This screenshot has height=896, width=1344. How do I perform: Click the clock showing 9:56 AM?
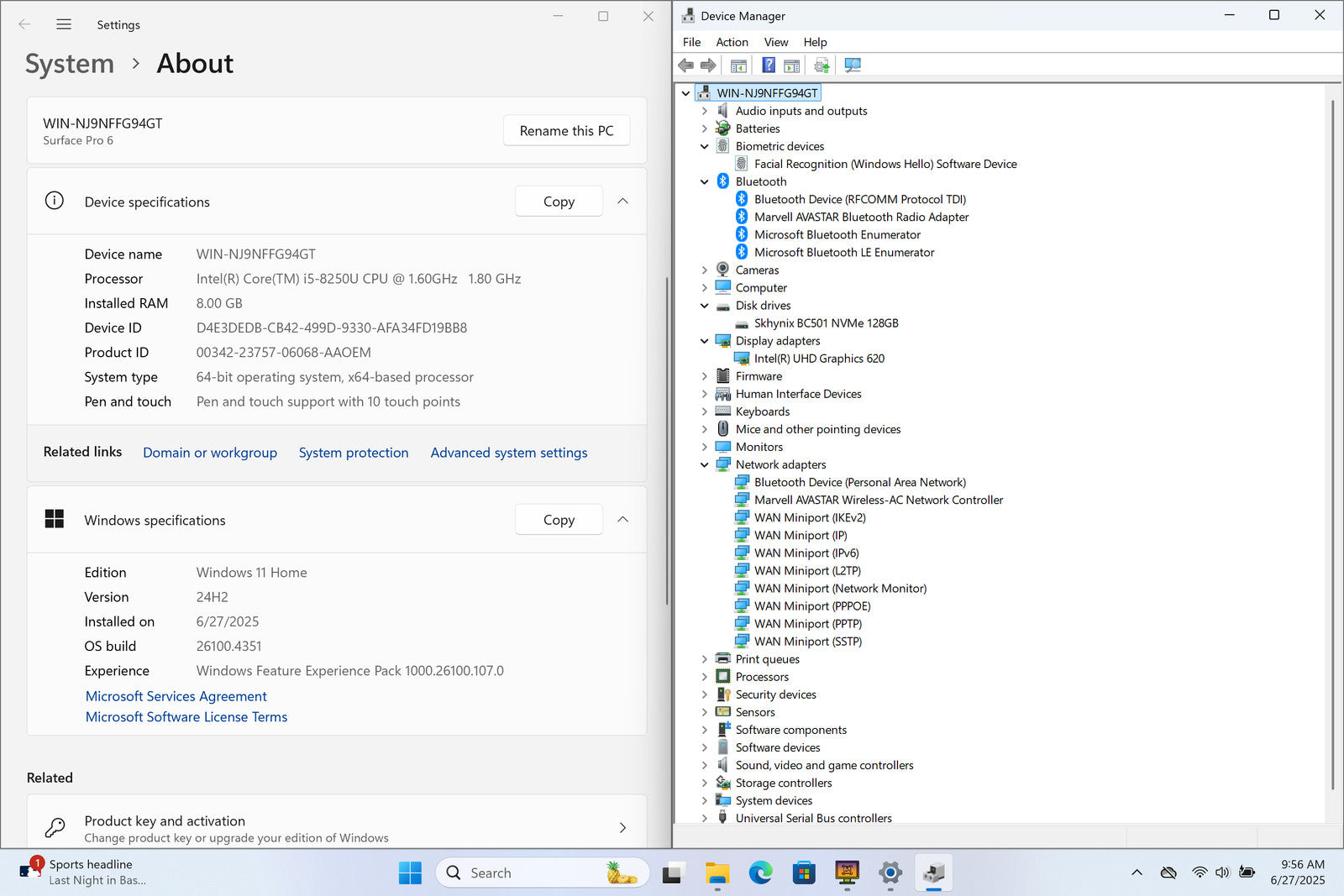tap(1302, 864)
